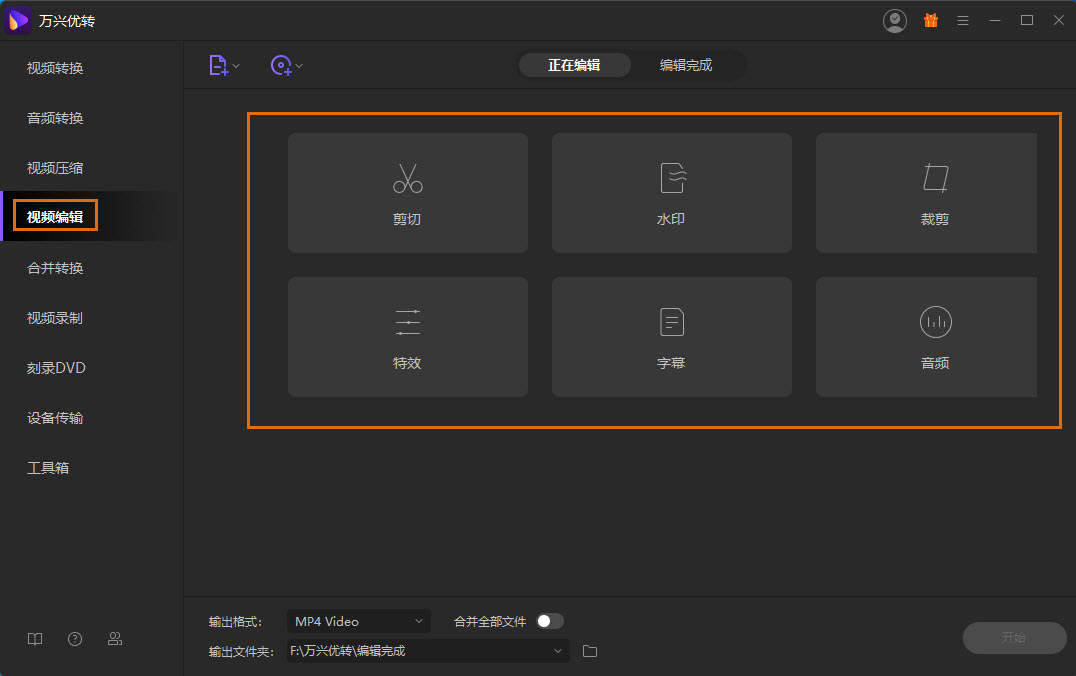Switch to the 编辑完成 tab
This screenshot has height=676, width=1076.
click(x=686, y=65)
